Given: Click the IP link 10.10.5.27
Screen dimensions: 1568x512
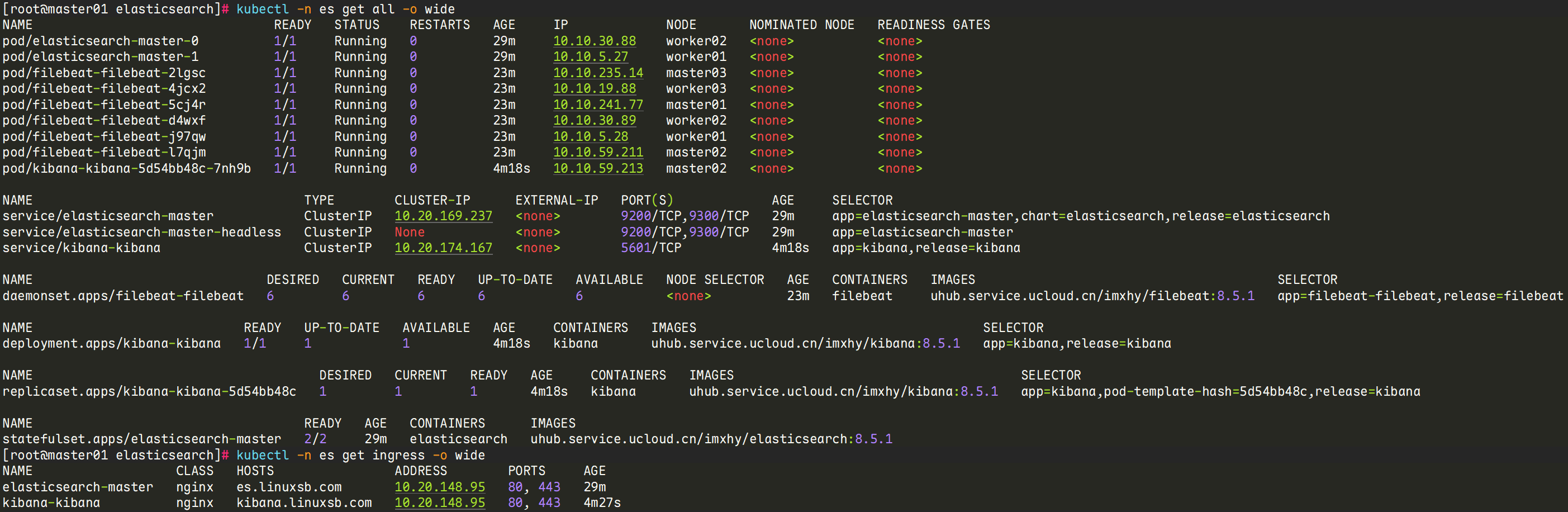Looking at the screenshot, I should (590, 56).
